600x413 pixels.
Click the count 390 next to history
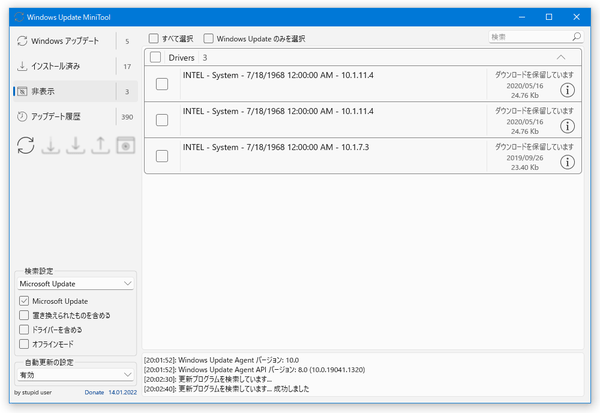point(127,117)
